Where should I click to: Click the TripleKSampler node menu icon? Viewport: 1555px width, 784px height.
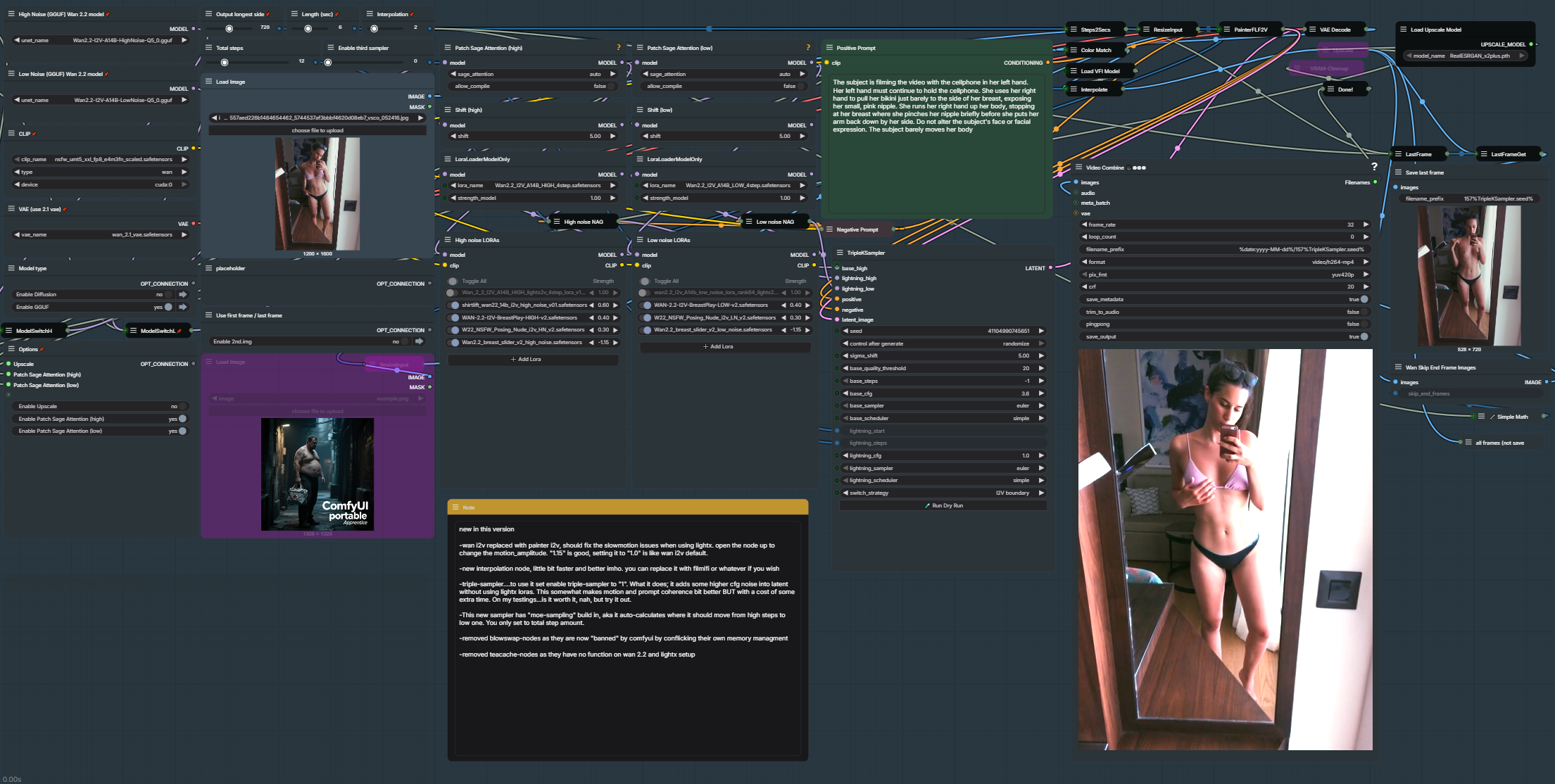840,253
